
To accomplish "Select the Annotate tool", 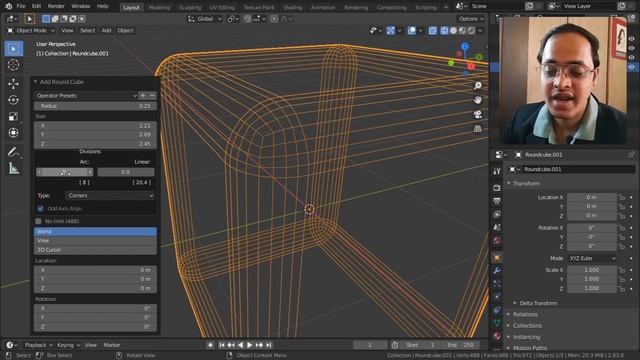I will coord(13,152).
